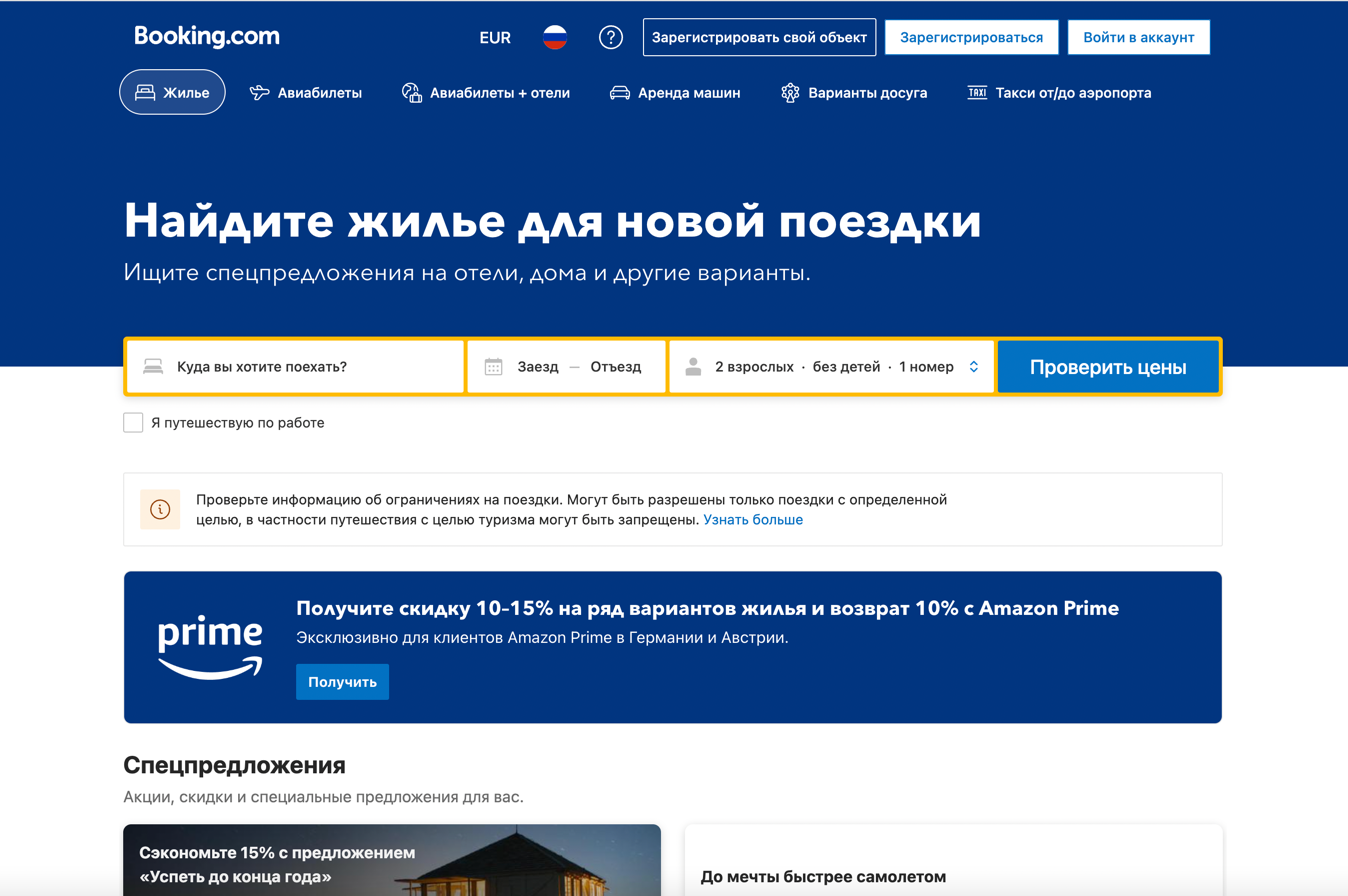Expand the guests and rooms selector arrows

coord(973,367)
